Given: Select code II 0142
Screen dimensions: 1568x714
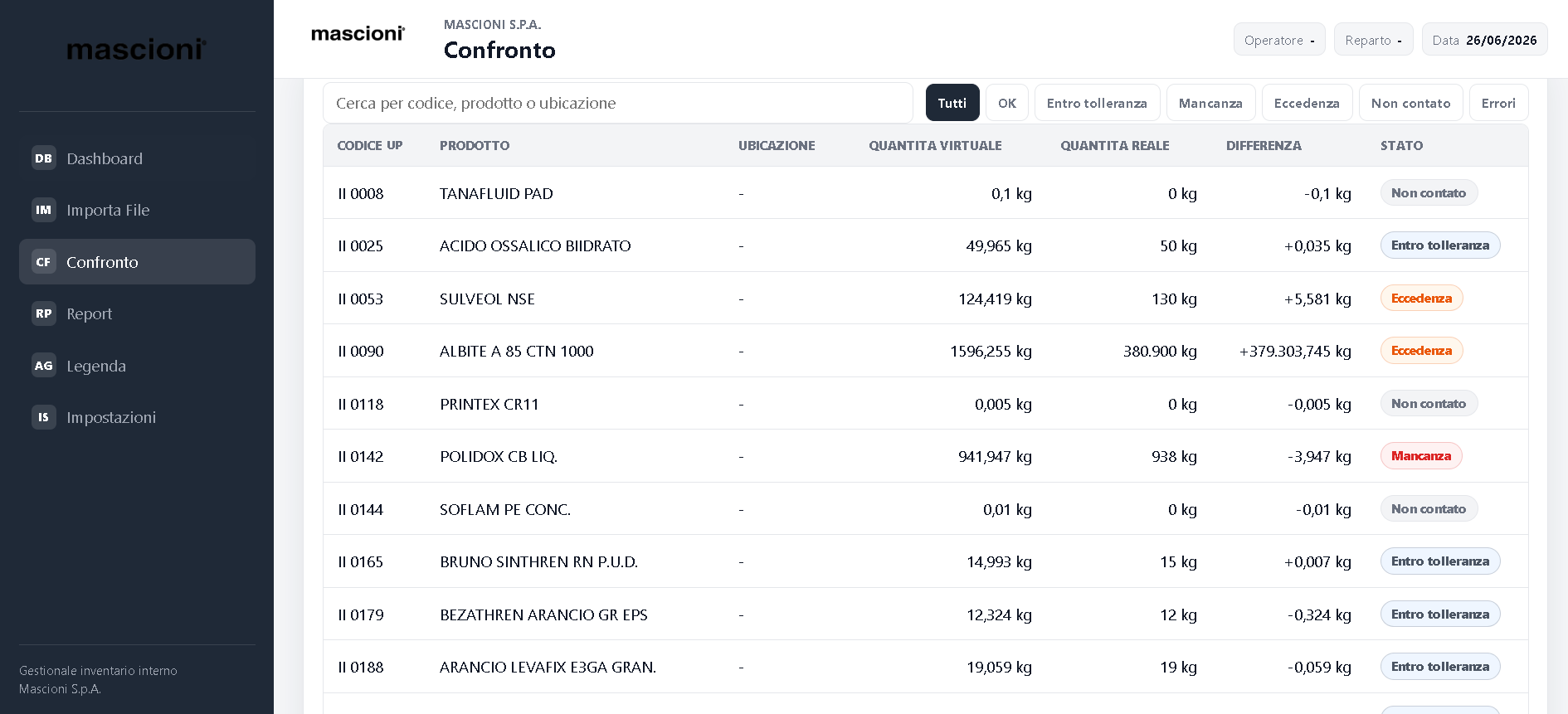Looking at the screenshot, I should point(361,457).
